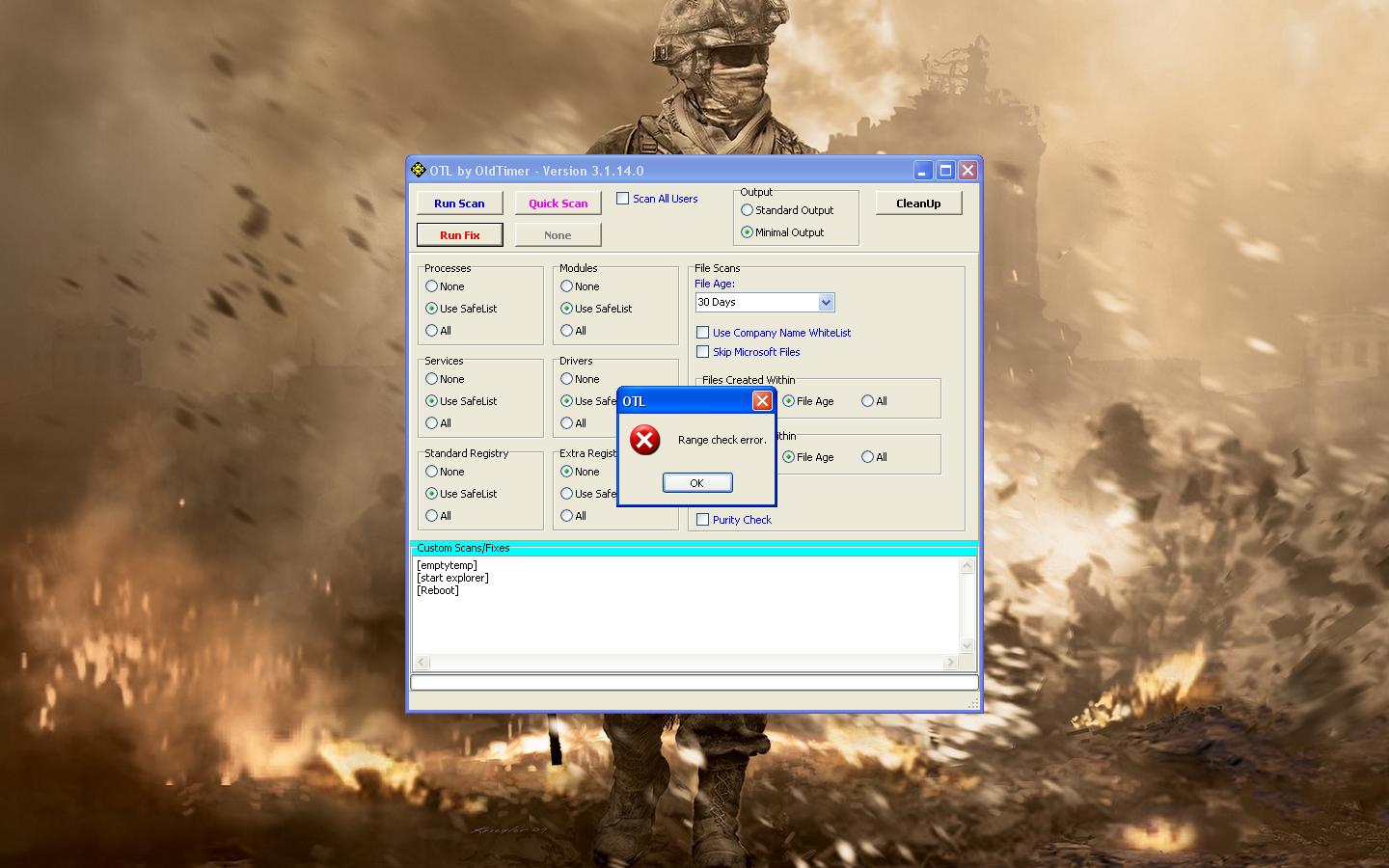Viewport: 1389px width, 868px height.
Task: Choose Use SafeList under Modules
Action: click(x=566, y=309)
